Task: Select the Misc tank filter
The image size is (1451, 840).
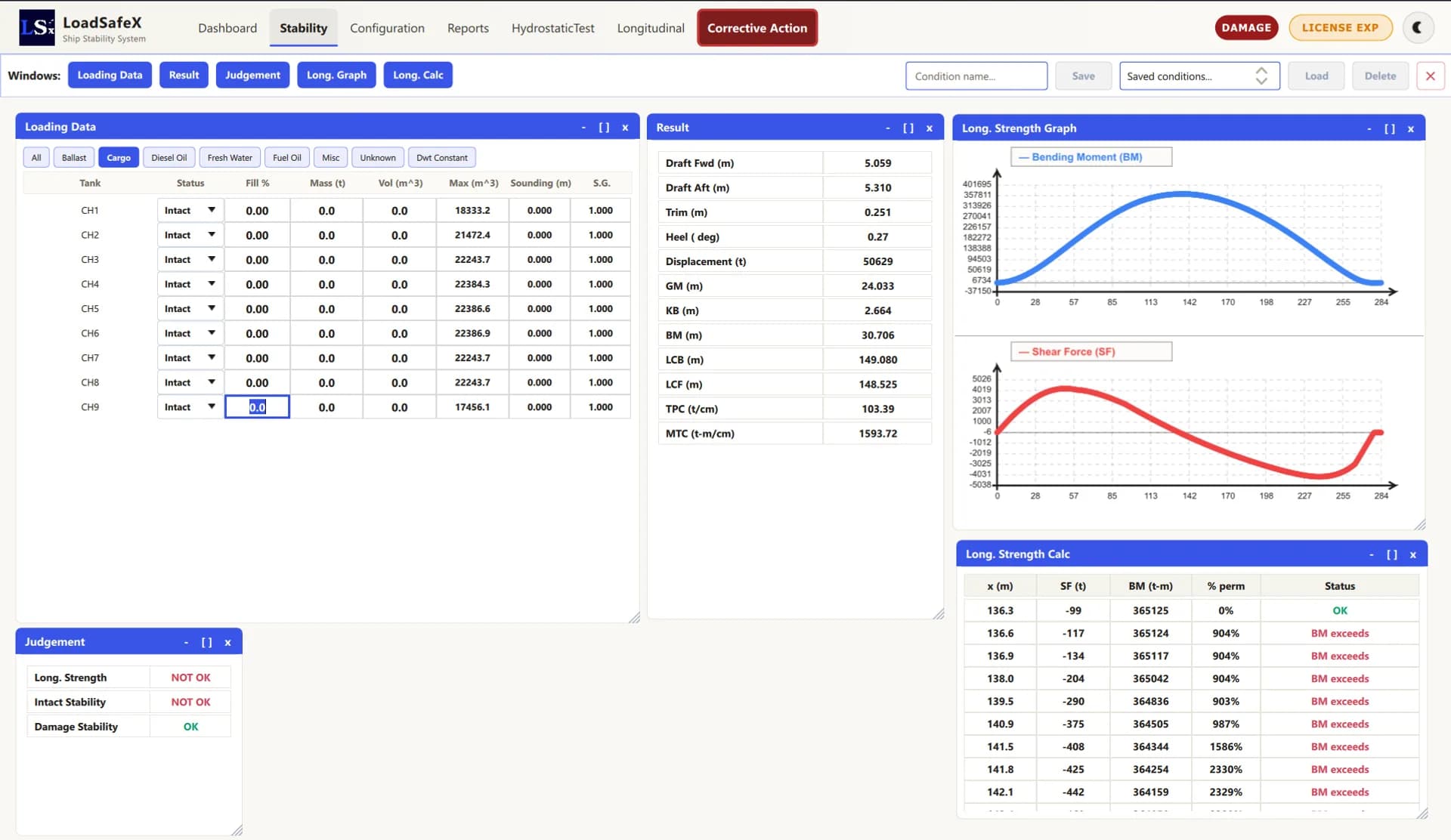Action: coord(330,157)
